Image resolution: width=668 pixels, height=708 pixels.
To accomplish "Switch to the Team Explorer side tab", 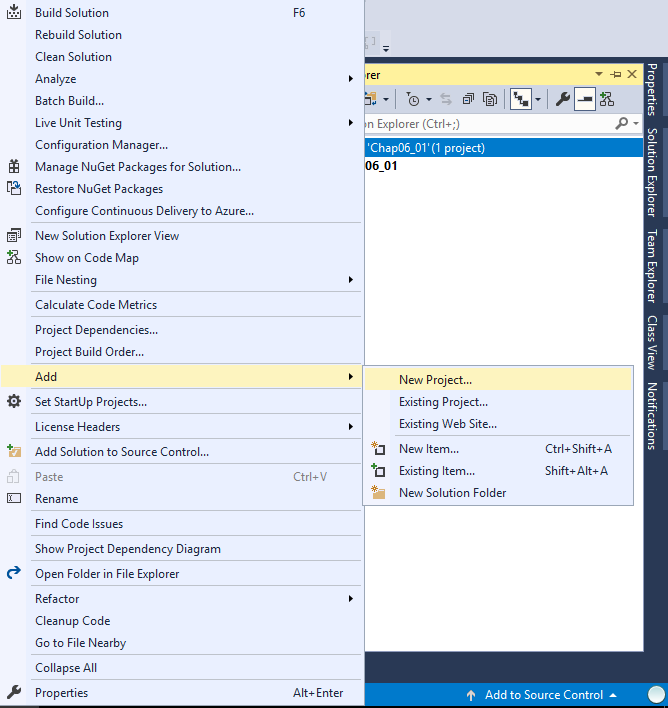I will pos(652,266).
